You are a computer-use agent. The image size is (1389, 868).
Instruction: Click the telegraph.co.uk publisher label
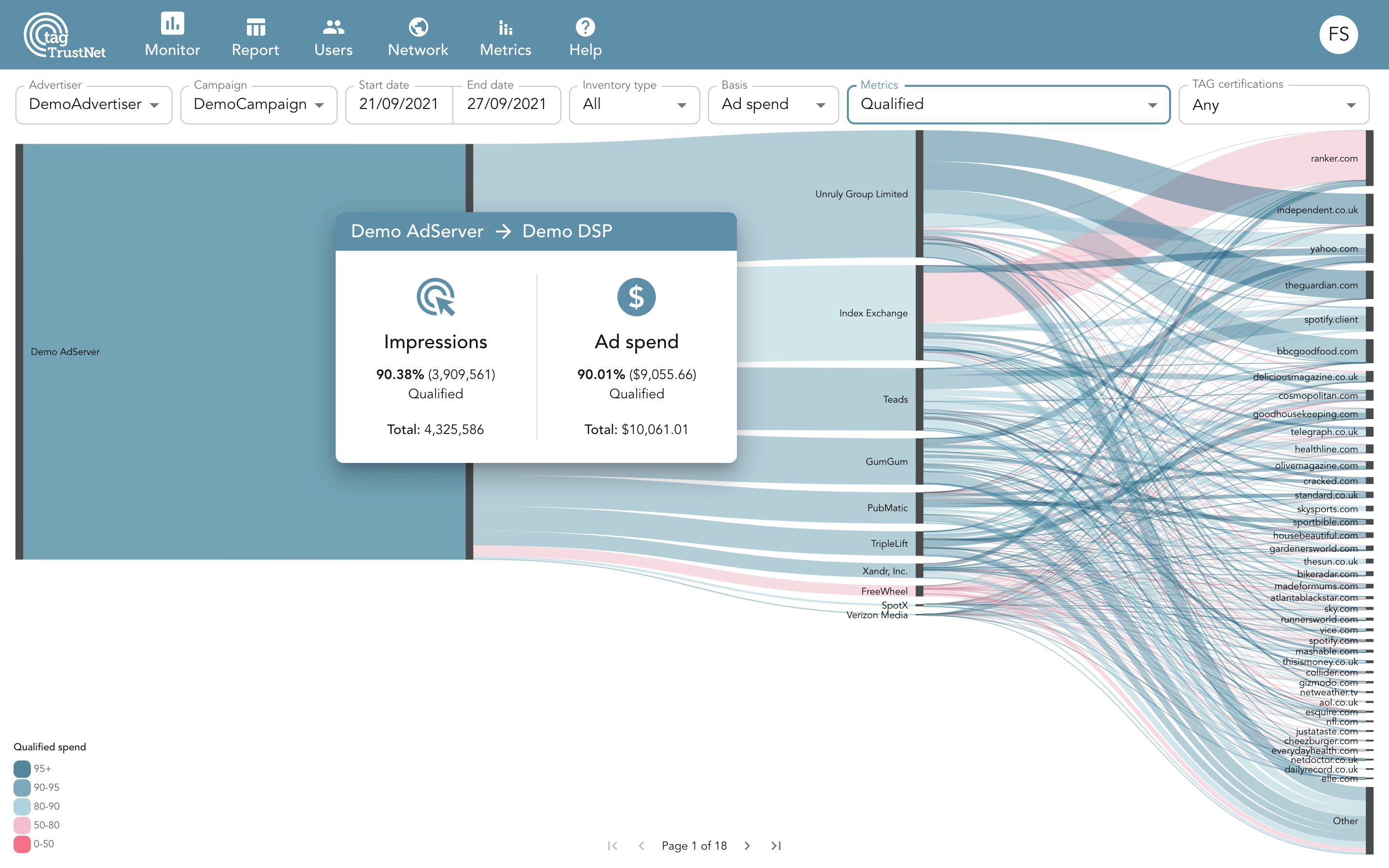pyautogui.click(x=1324, y=432)
